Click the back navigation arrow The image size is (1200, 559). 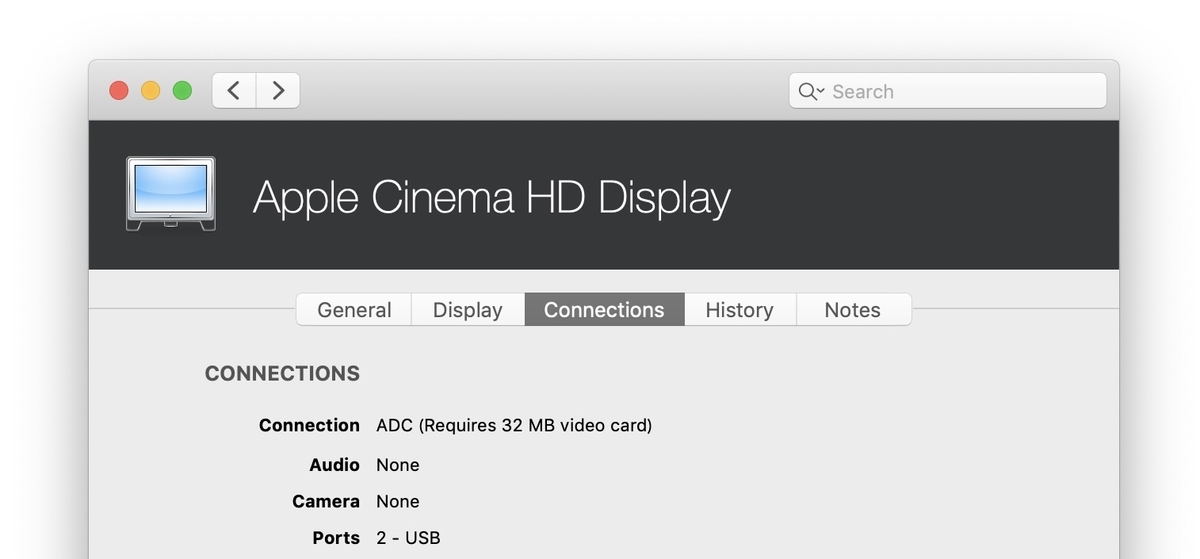click(x=234, y=91)
